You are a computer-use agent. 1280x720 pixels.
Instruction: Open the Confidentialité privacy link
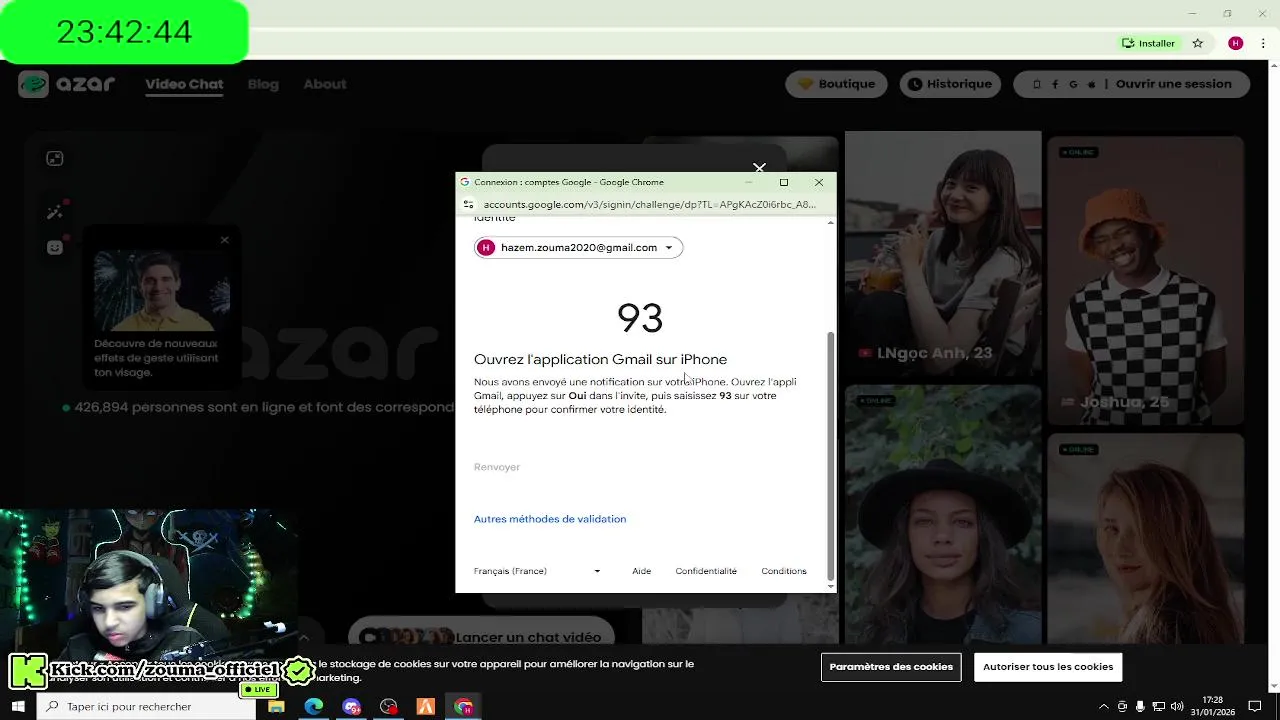coord(706,571)
